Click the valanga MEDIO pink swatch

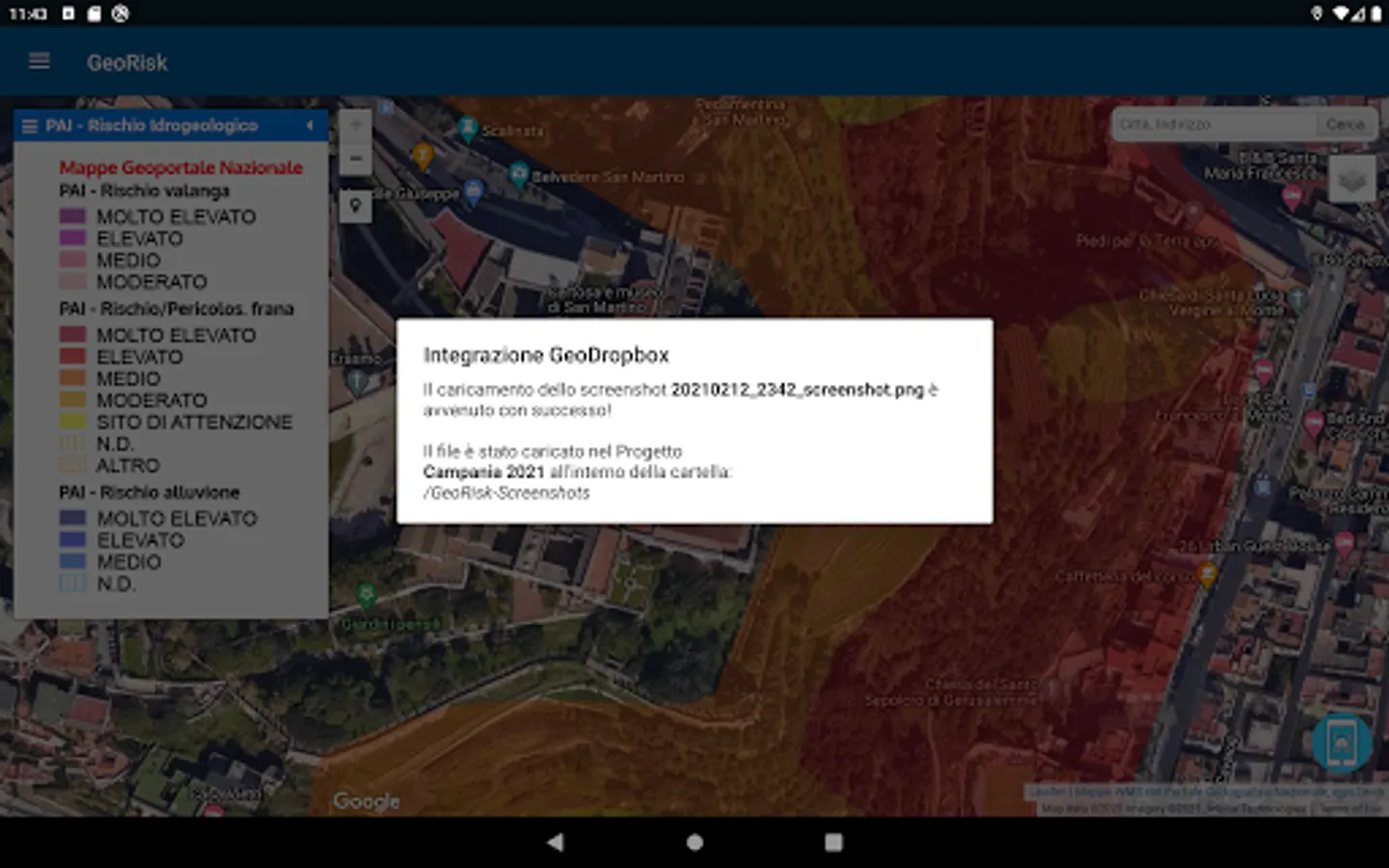tap(73, 259)
